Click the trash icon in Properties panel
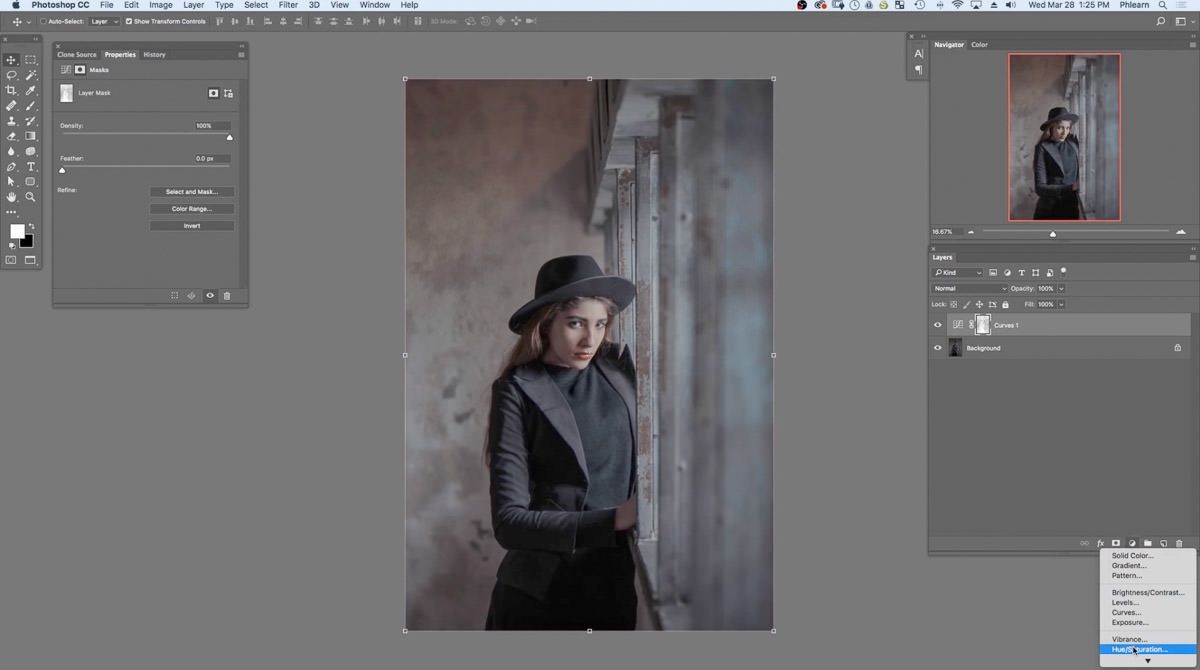This screenshot has height=670, width=1200. 227,296
